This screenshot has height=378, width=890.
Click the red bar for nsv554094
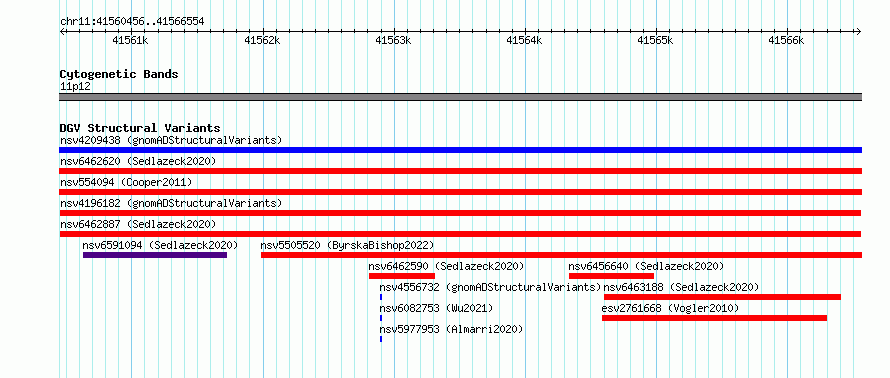click(x=460, y=192)
